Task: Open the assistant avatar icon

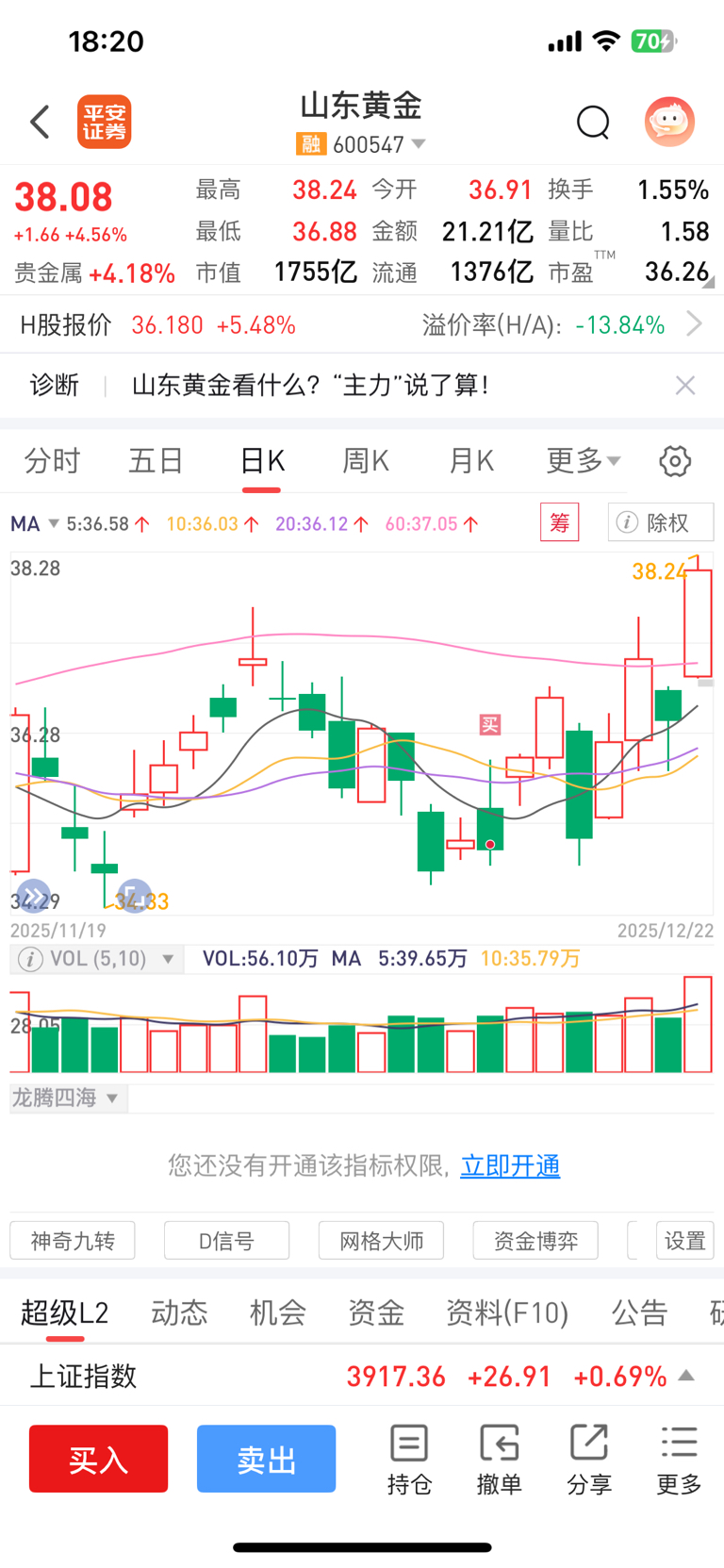Action: pos(669,122)
